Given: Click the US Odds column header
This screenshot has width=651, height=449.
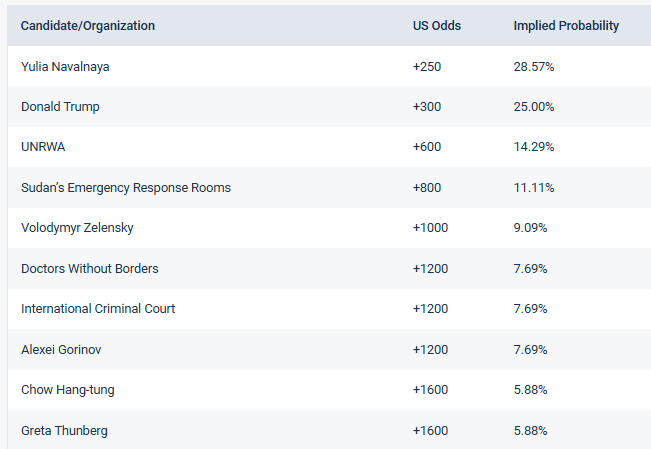Looking at the screenshot, I should [436, 26].
